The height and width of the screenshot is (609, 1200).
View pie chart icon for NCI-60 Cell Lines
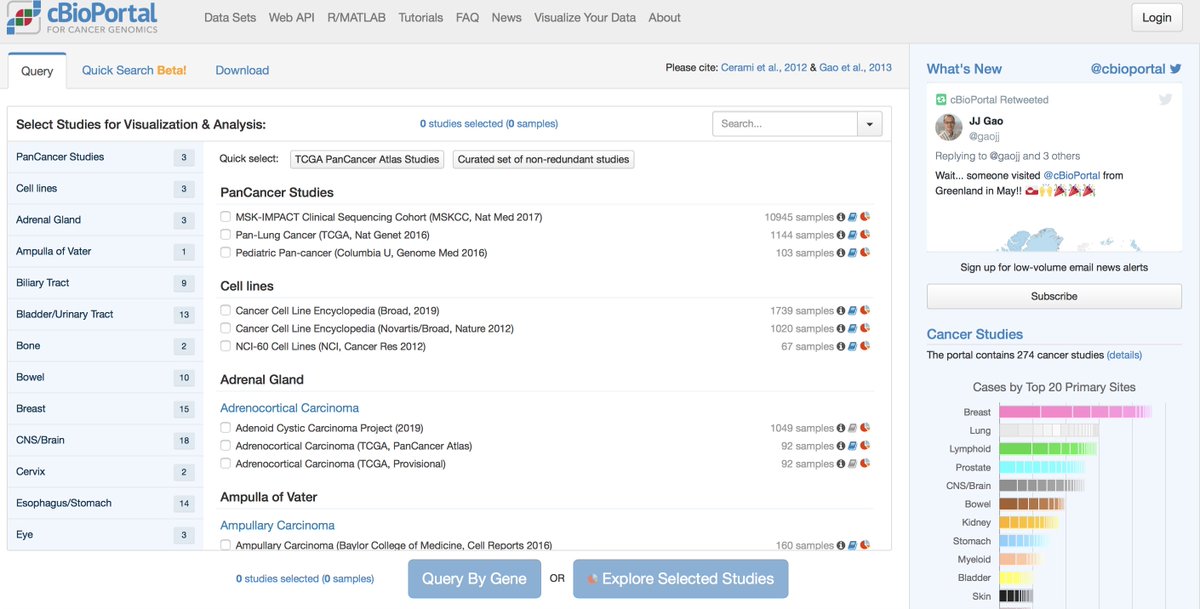tap(865, 347)
